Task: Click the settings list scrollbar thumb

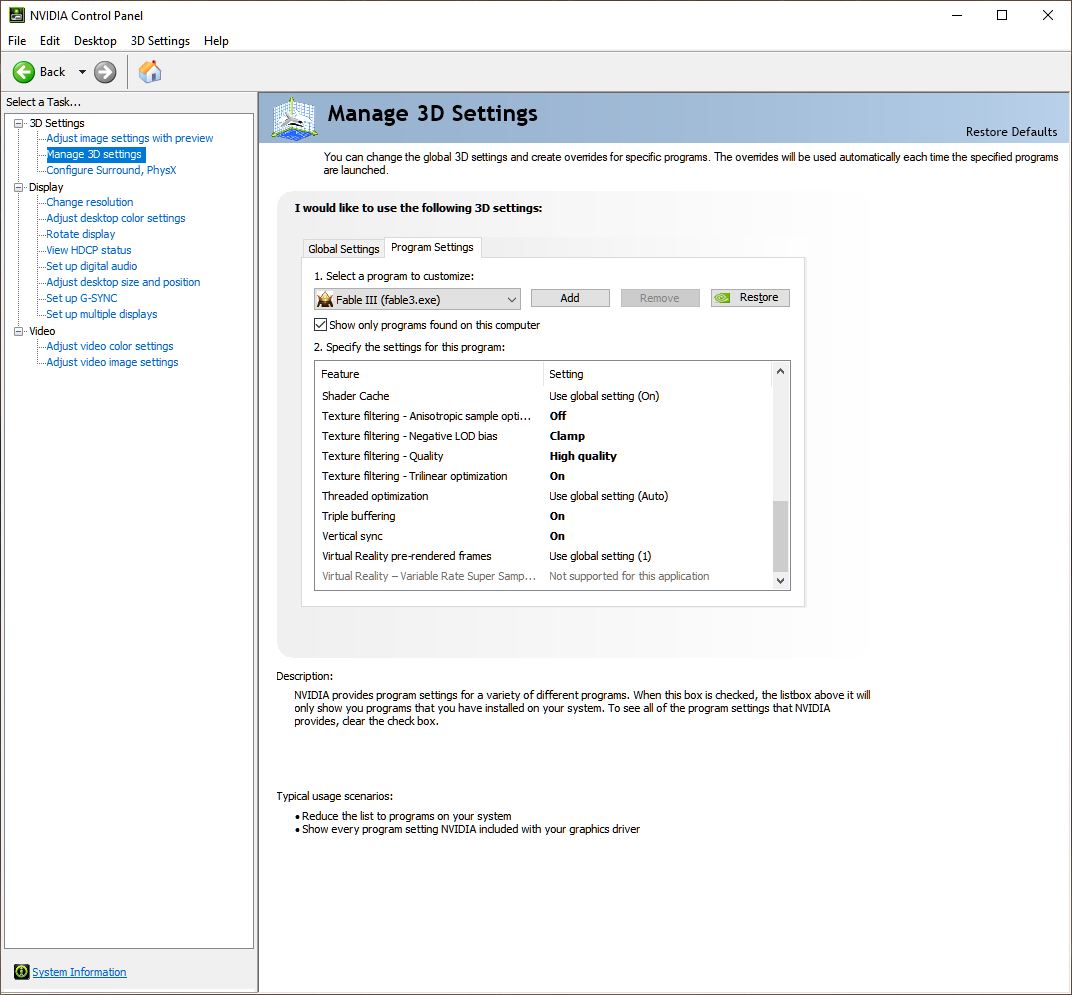Action: pos(780,536)
